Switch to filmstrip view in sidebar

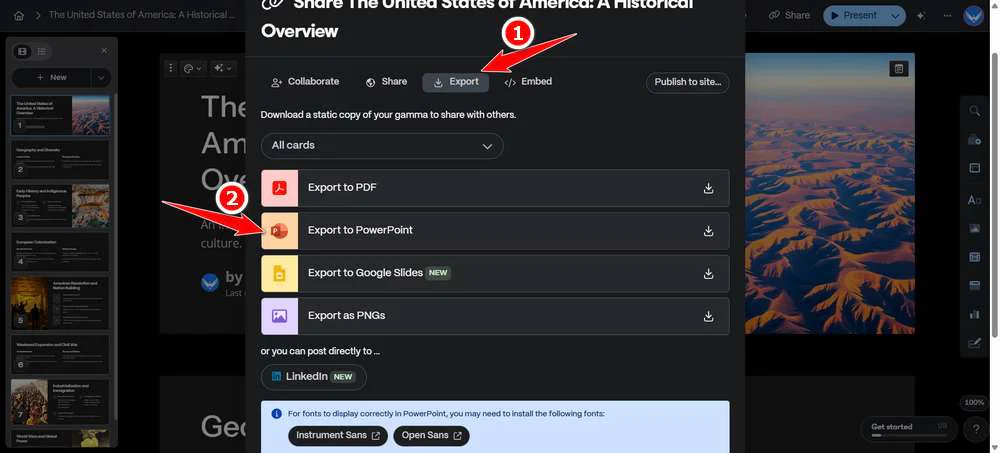[23, 51]
